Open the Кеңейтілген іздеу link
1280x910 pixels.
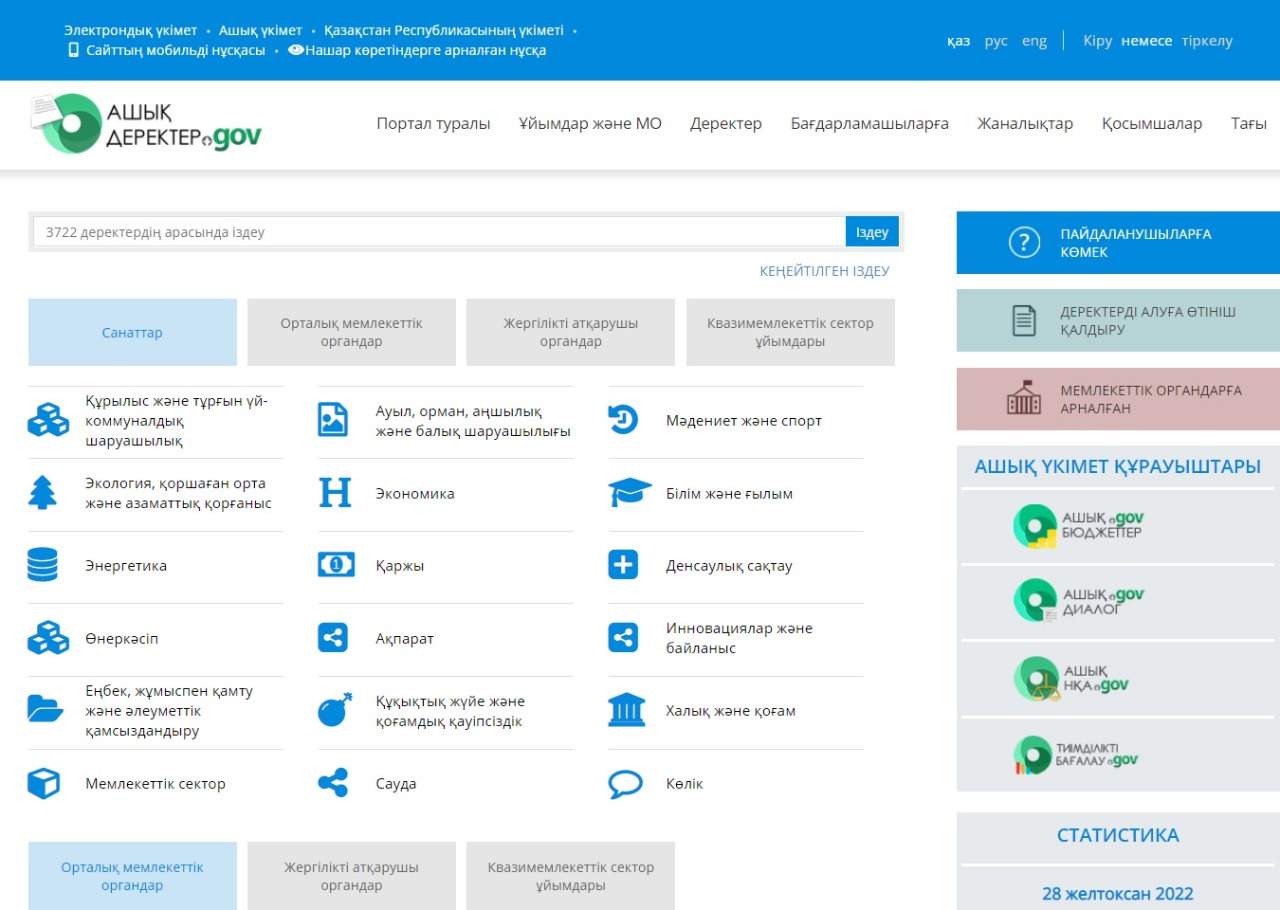click(x=824, y=271)
